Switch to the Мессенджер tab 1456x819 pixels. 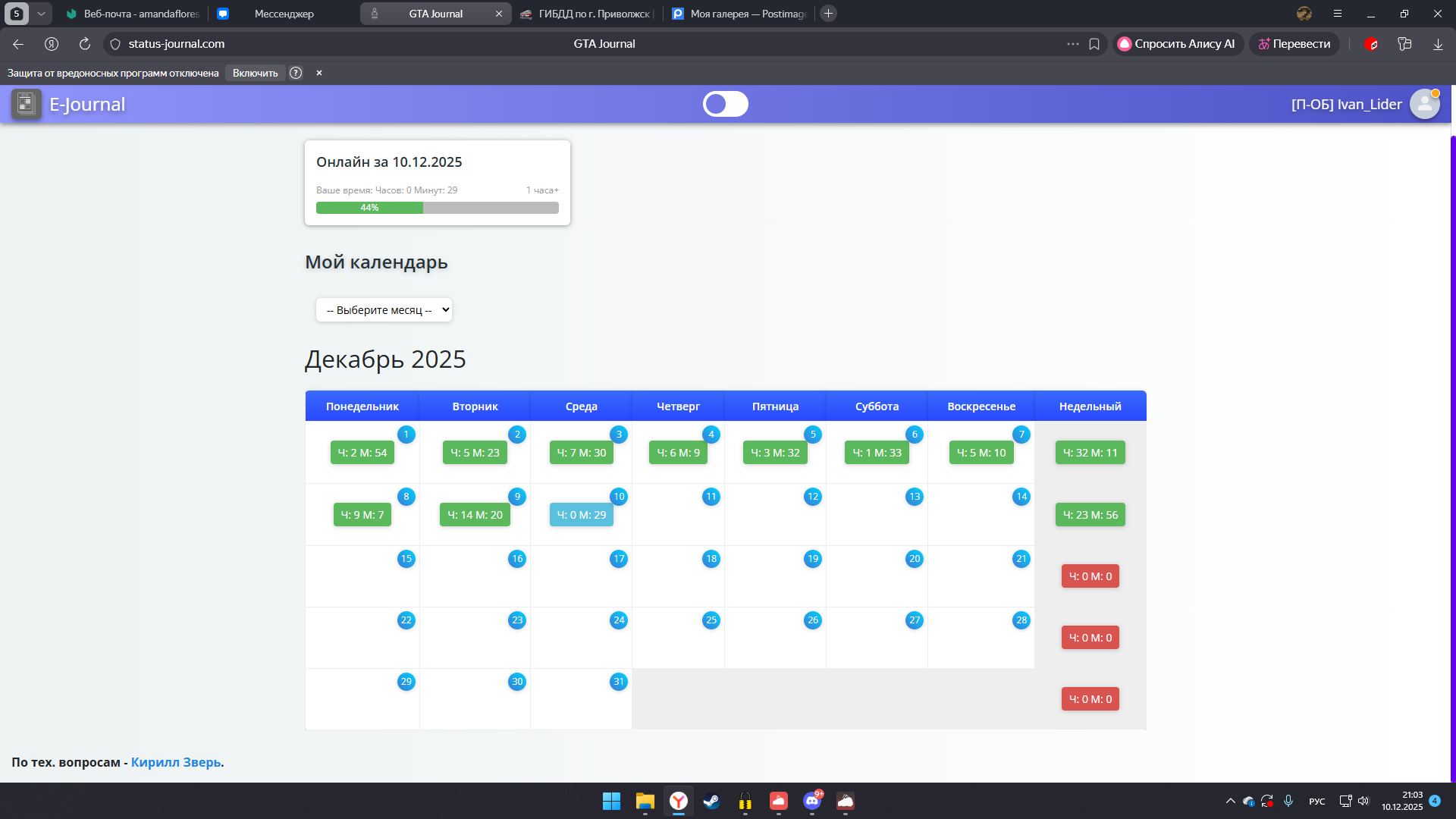click(284, 14)
